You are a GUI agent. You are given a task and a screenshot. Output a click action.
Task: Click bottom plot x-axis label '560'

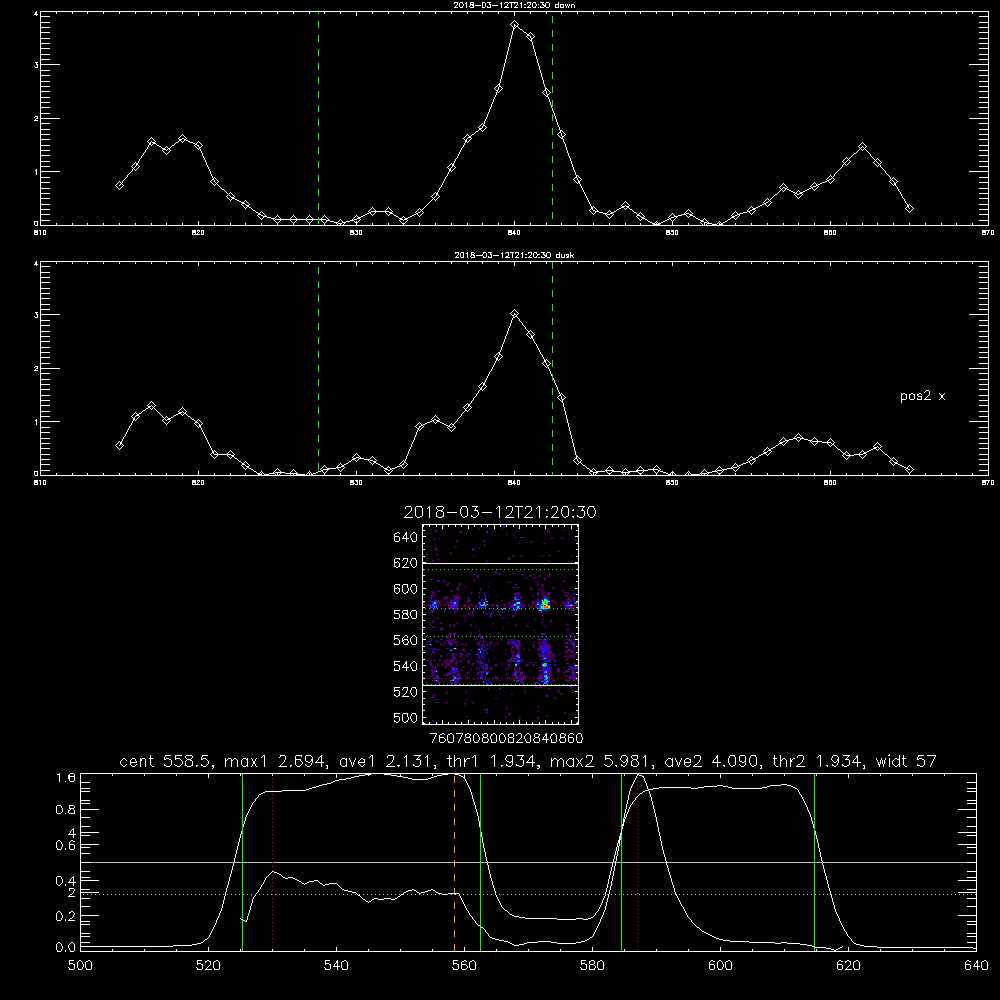point(464,966)
